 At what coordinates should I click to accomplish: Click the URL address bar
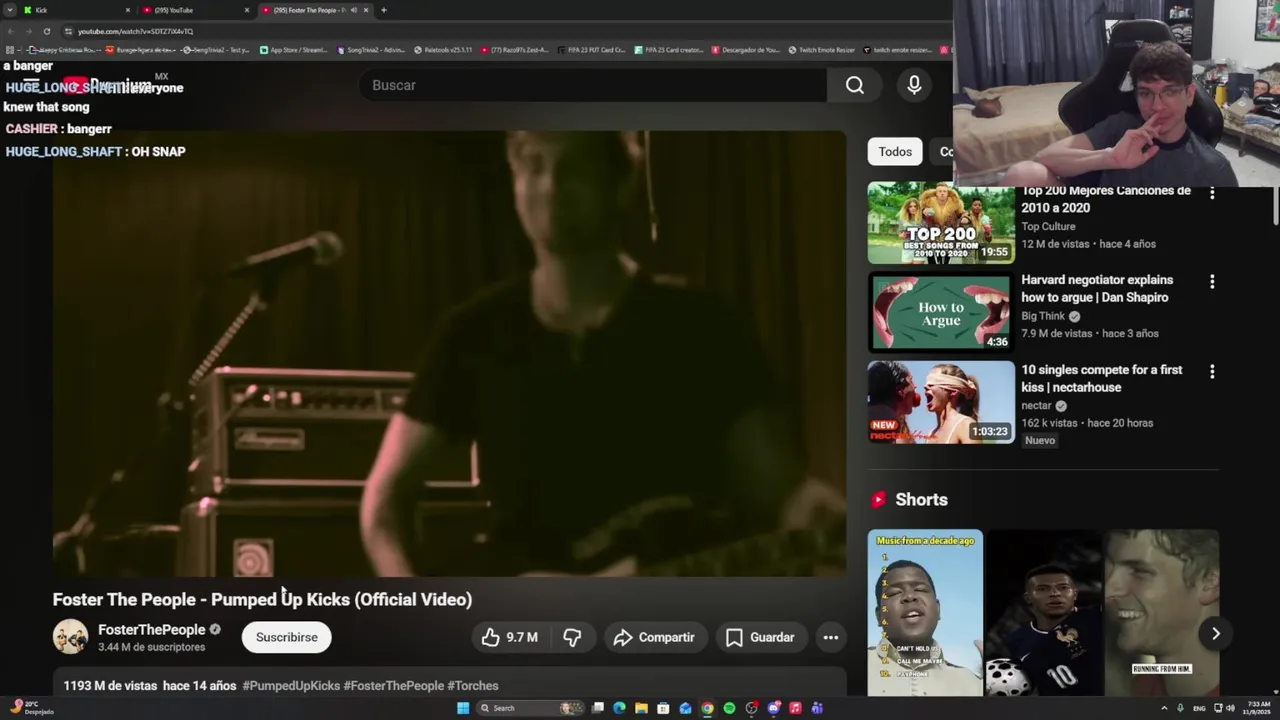coord(500,31)
